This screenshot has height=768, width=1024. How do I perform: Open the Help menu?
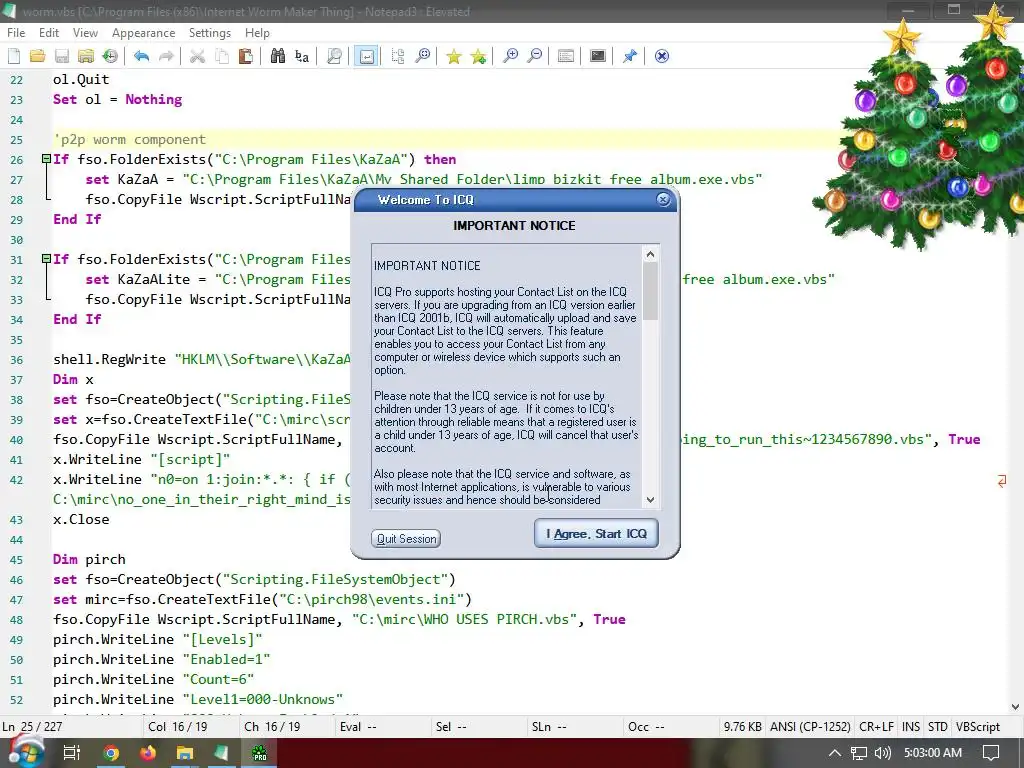257,33
